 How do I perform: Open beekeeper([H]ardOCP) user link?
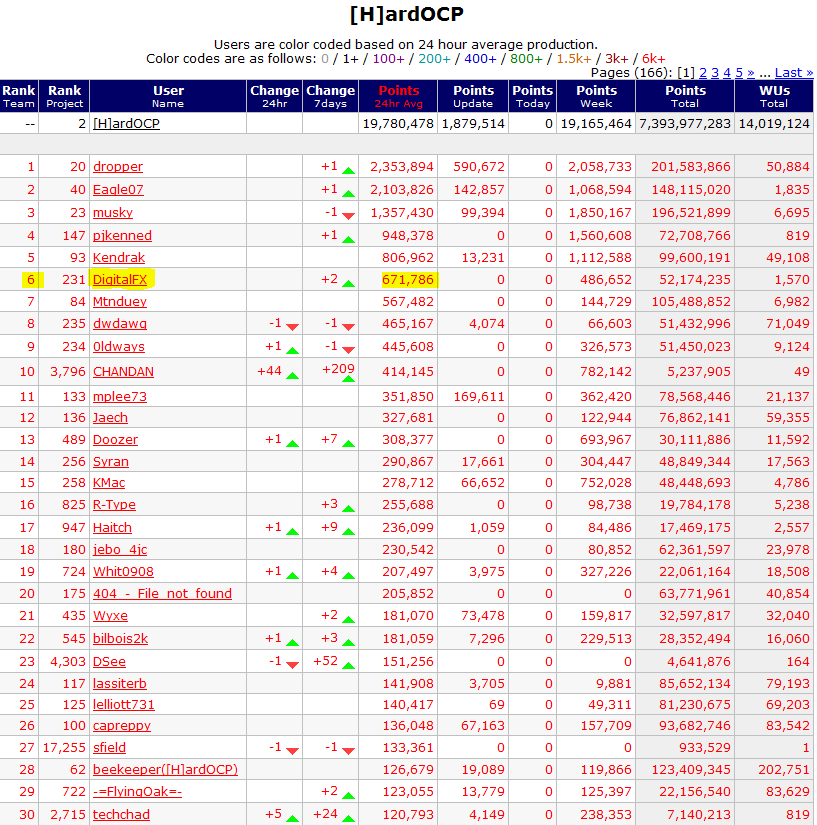(x=165, y=770)
